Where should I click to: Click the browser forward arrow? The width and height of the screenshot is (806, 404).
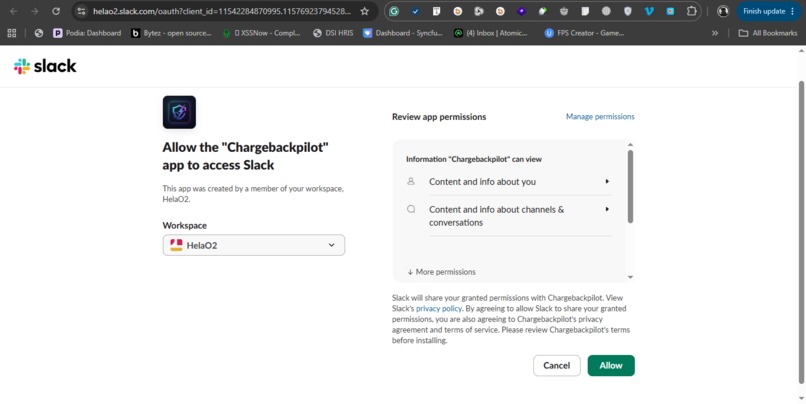pos(34,11)
